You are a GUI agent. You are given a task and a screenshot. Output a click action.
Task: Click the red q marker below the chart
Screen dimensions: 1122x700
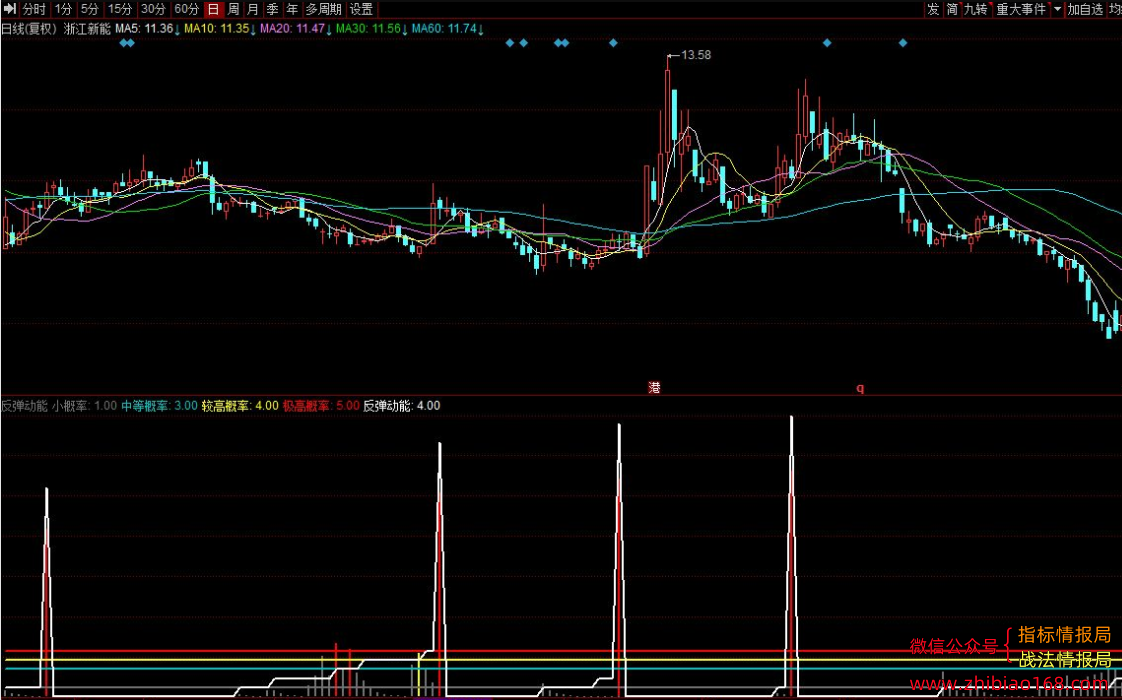pyautogui.click(x=860, y=388)
